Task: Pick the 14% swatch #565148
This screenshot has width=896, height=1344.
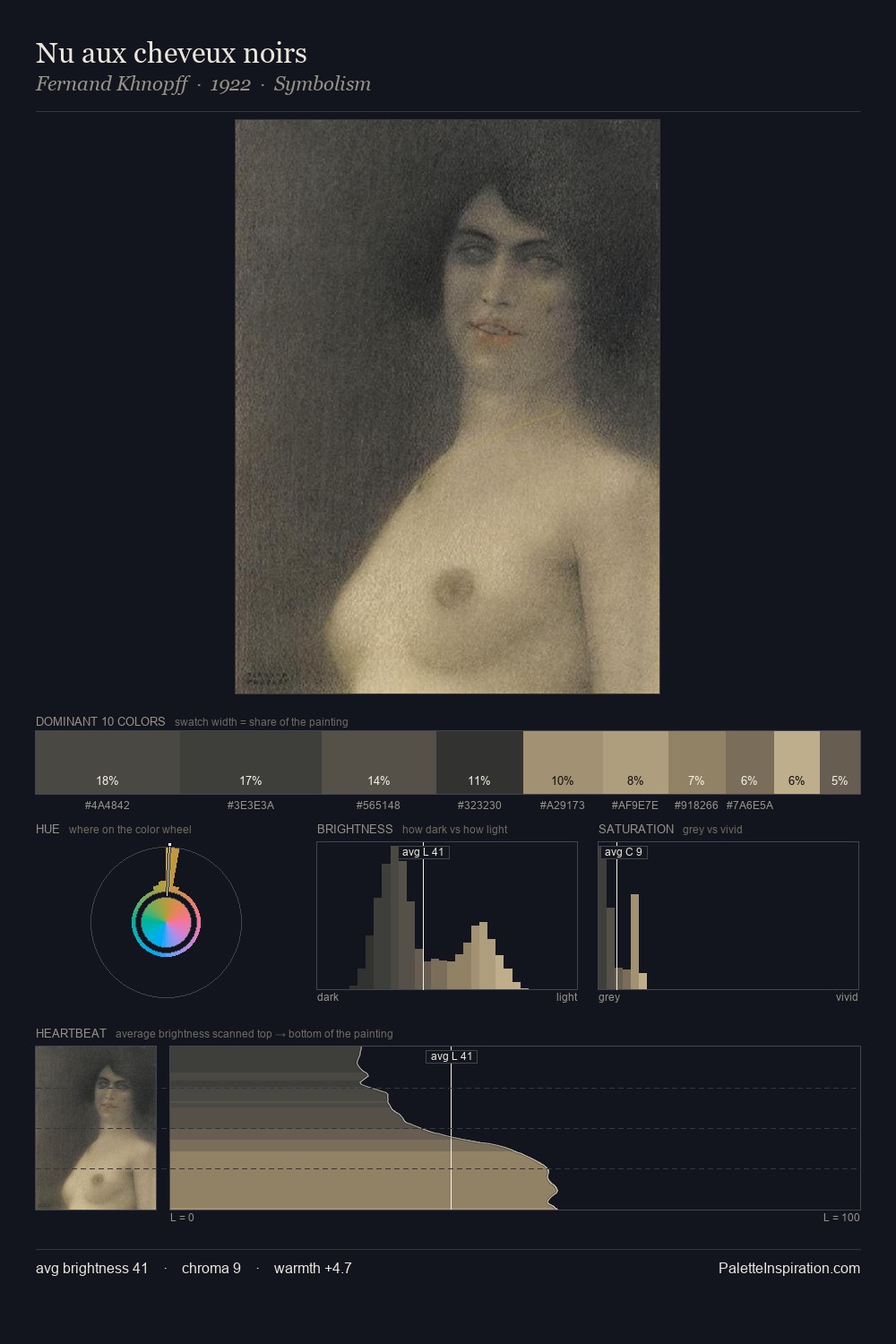Action: click(379, 762)
